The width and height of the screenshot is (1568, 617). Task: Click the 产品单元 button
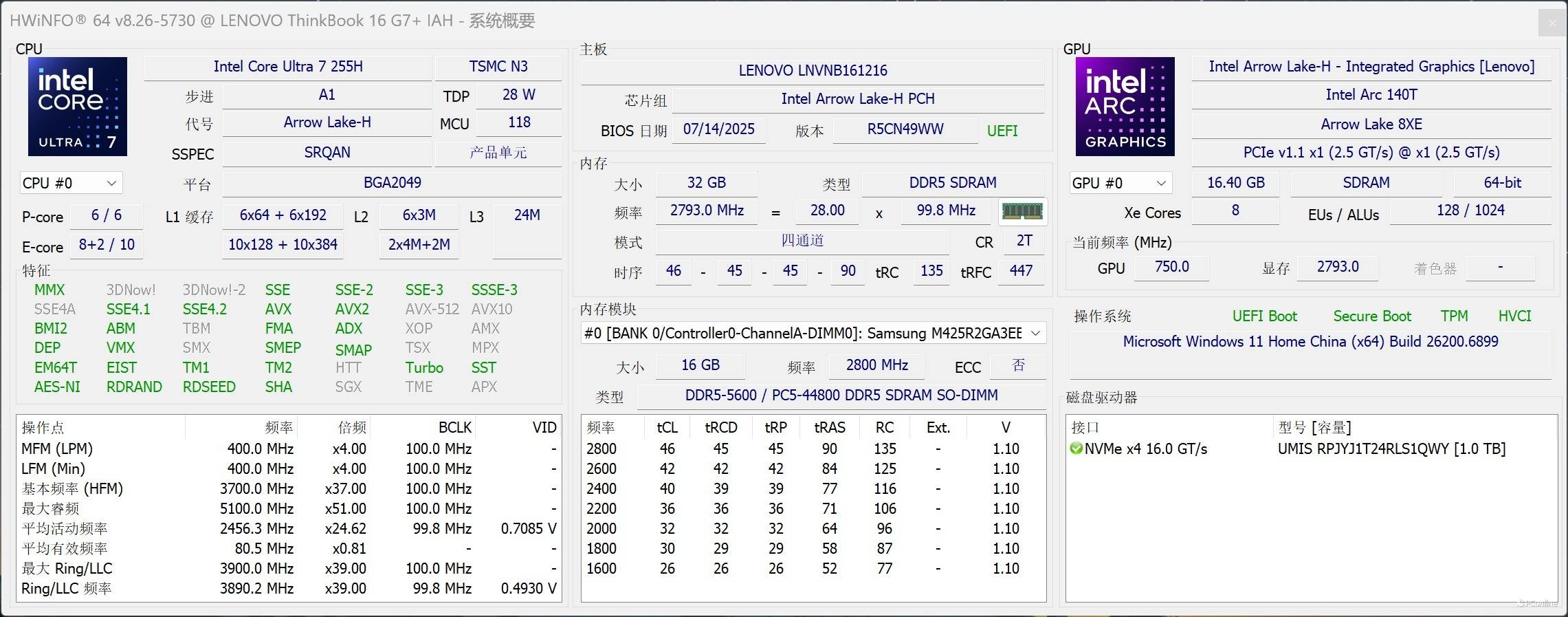click(498, 153)
